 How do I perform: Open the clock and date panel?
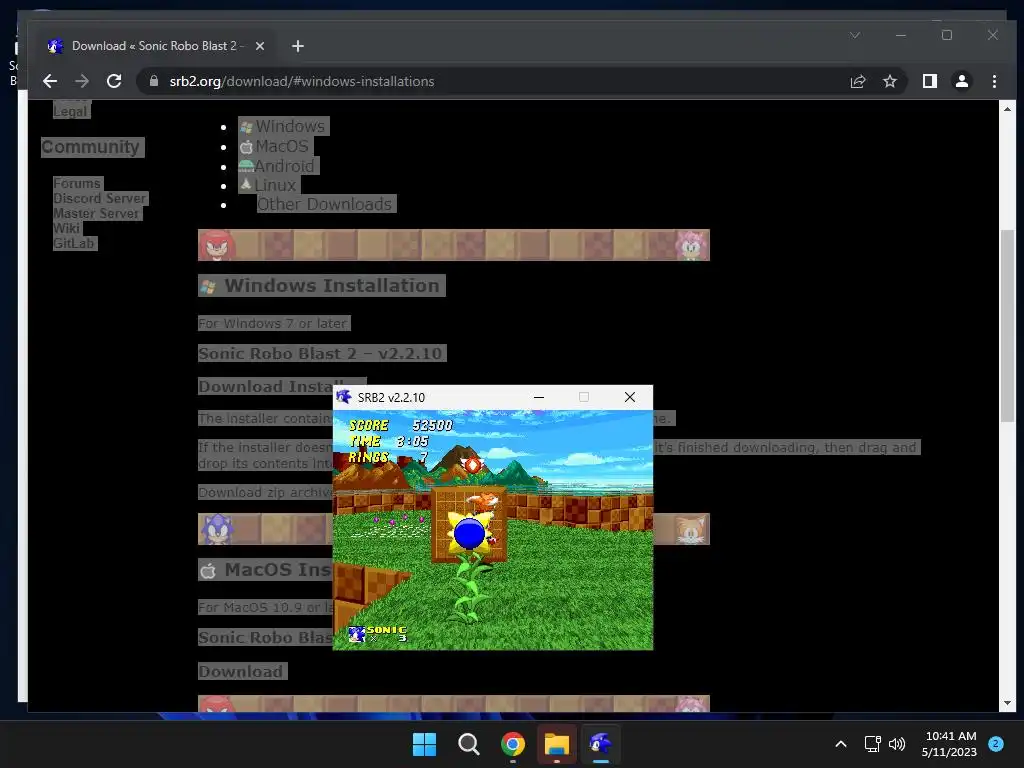tap(949, 744)
